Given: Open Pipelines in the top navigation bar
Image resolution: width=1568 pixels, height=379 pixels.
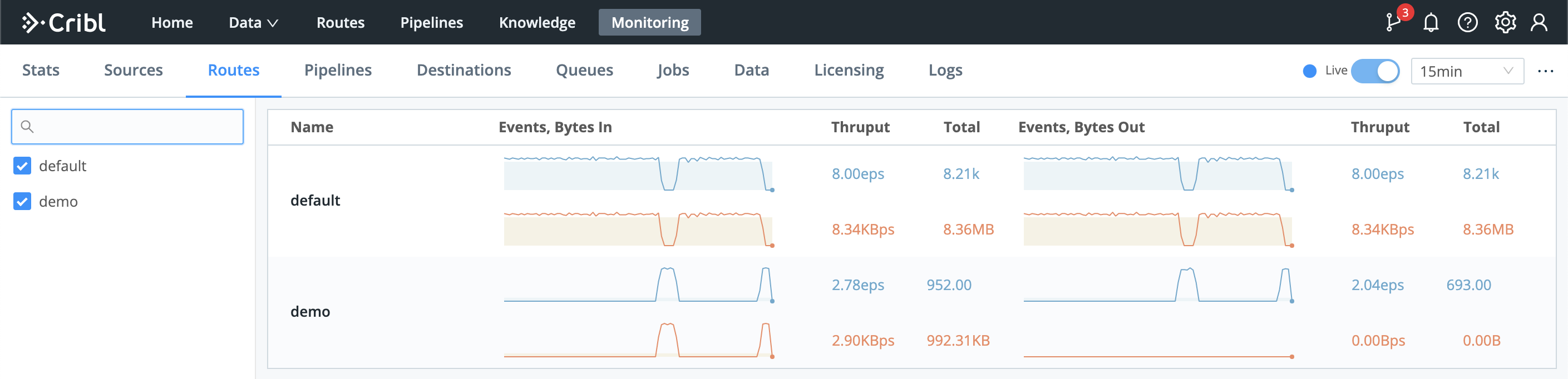Looking at the screenshot, I should click(432, 23).
